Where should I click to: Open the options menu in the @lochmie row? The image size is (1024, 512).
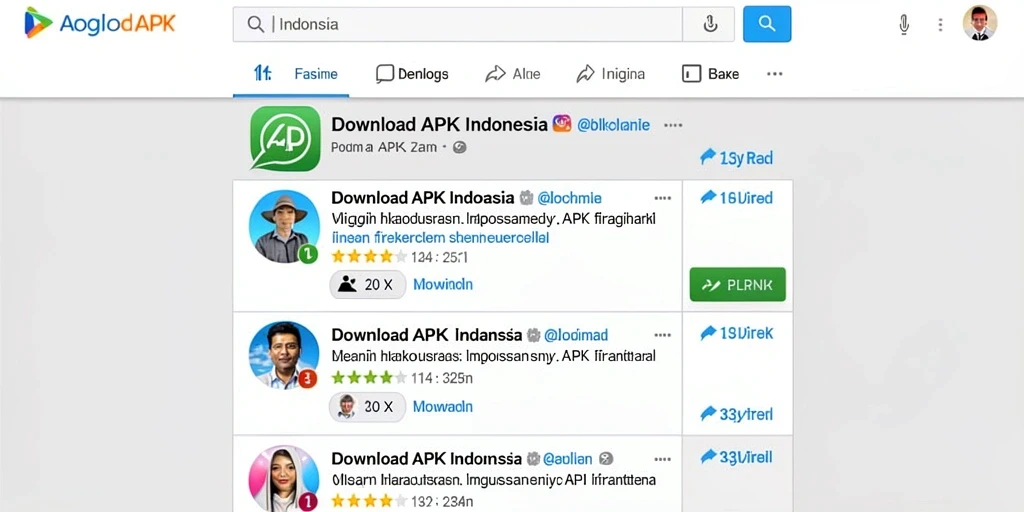[662, 198]
